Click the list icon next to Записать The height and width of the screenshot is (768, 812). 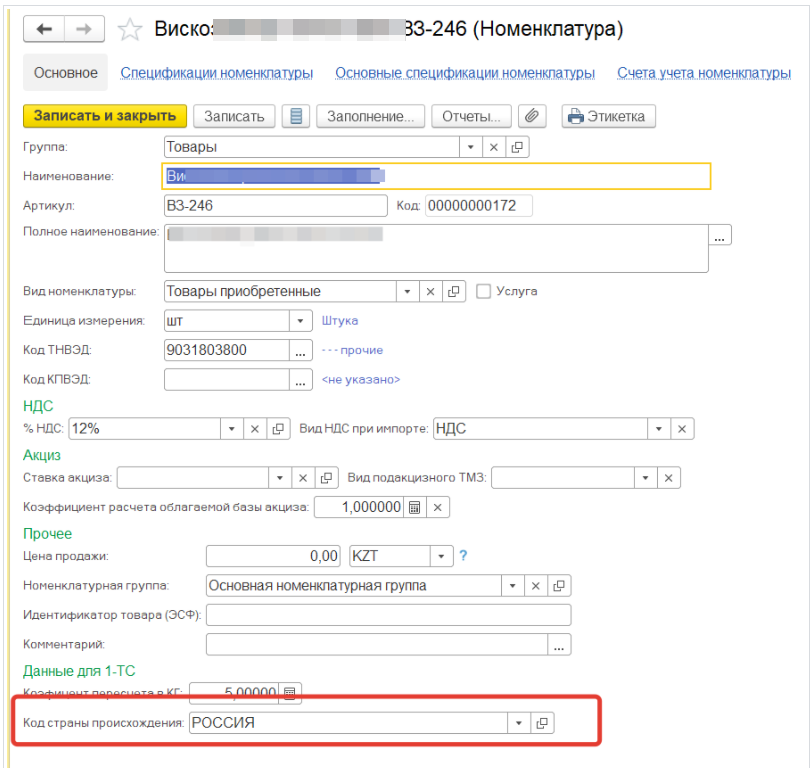coord(295,117)
